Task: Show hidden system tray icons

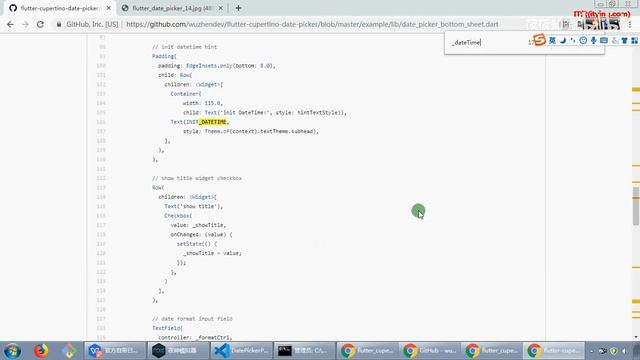Action: (592, 351)
